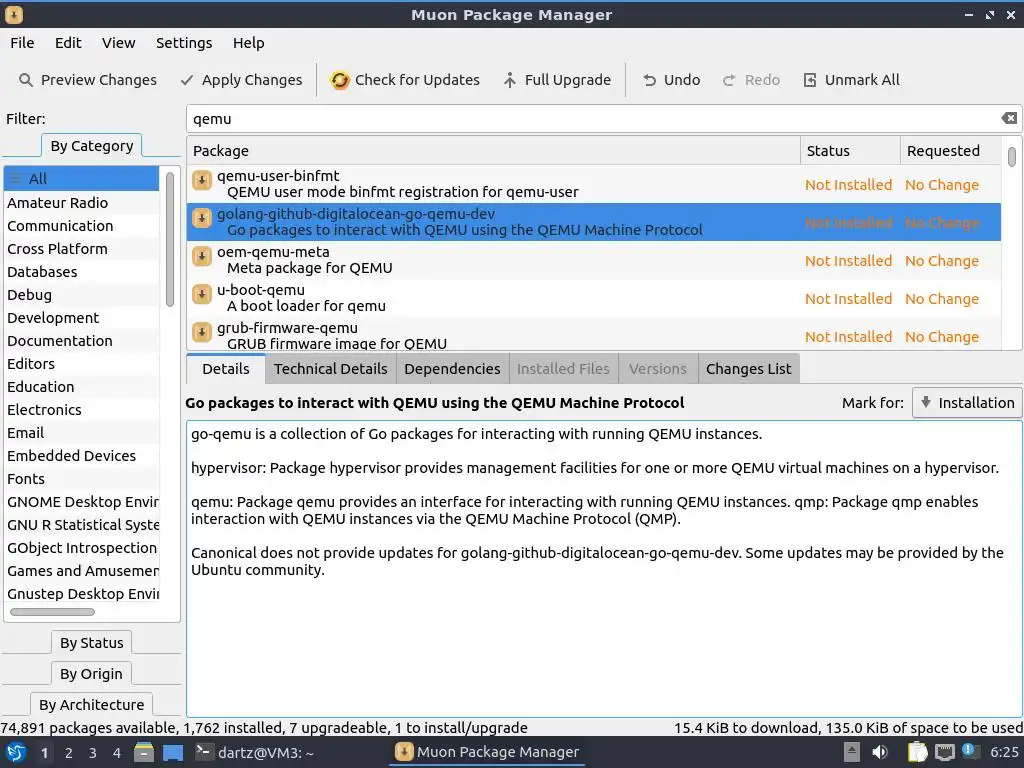Open the File menu
This screenshot has width=1024, height=768.
point(22,43)
